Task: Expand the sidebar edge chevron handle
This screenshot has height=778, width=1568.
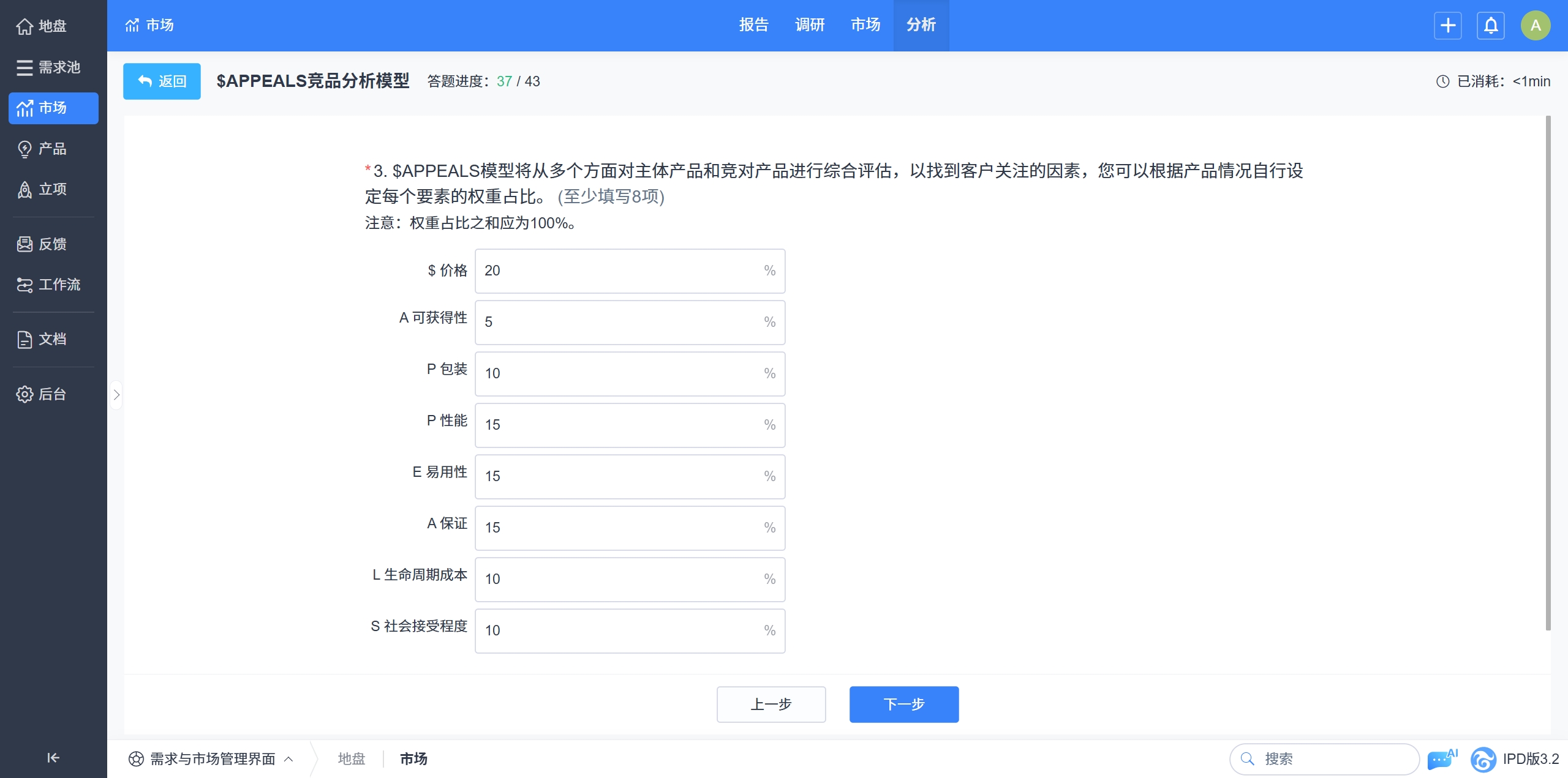Action: (116, 395)
